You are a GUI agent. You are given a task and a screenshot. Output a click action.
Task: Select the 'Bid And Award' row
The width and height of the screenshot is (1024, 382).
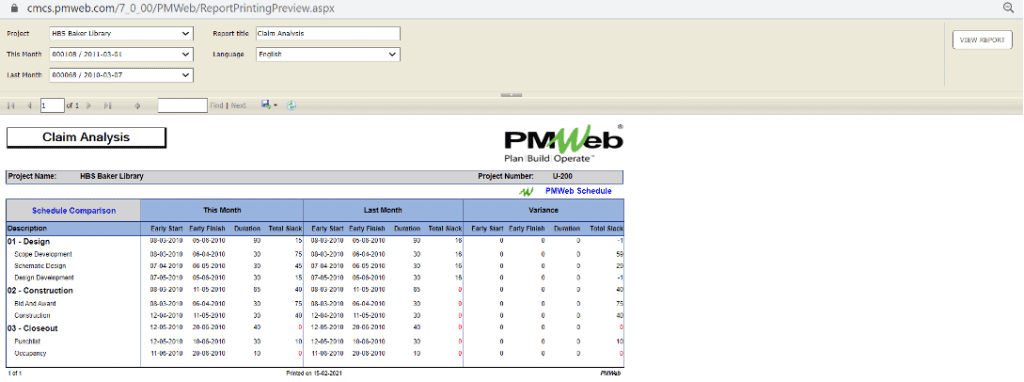315,304
